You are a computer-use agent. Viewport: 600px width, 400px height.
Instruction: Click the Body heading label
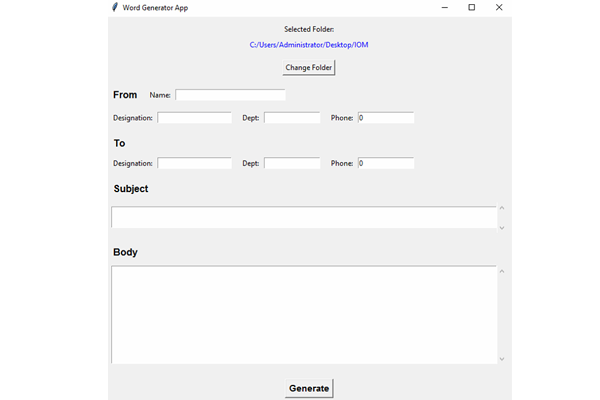pos(125,252)
